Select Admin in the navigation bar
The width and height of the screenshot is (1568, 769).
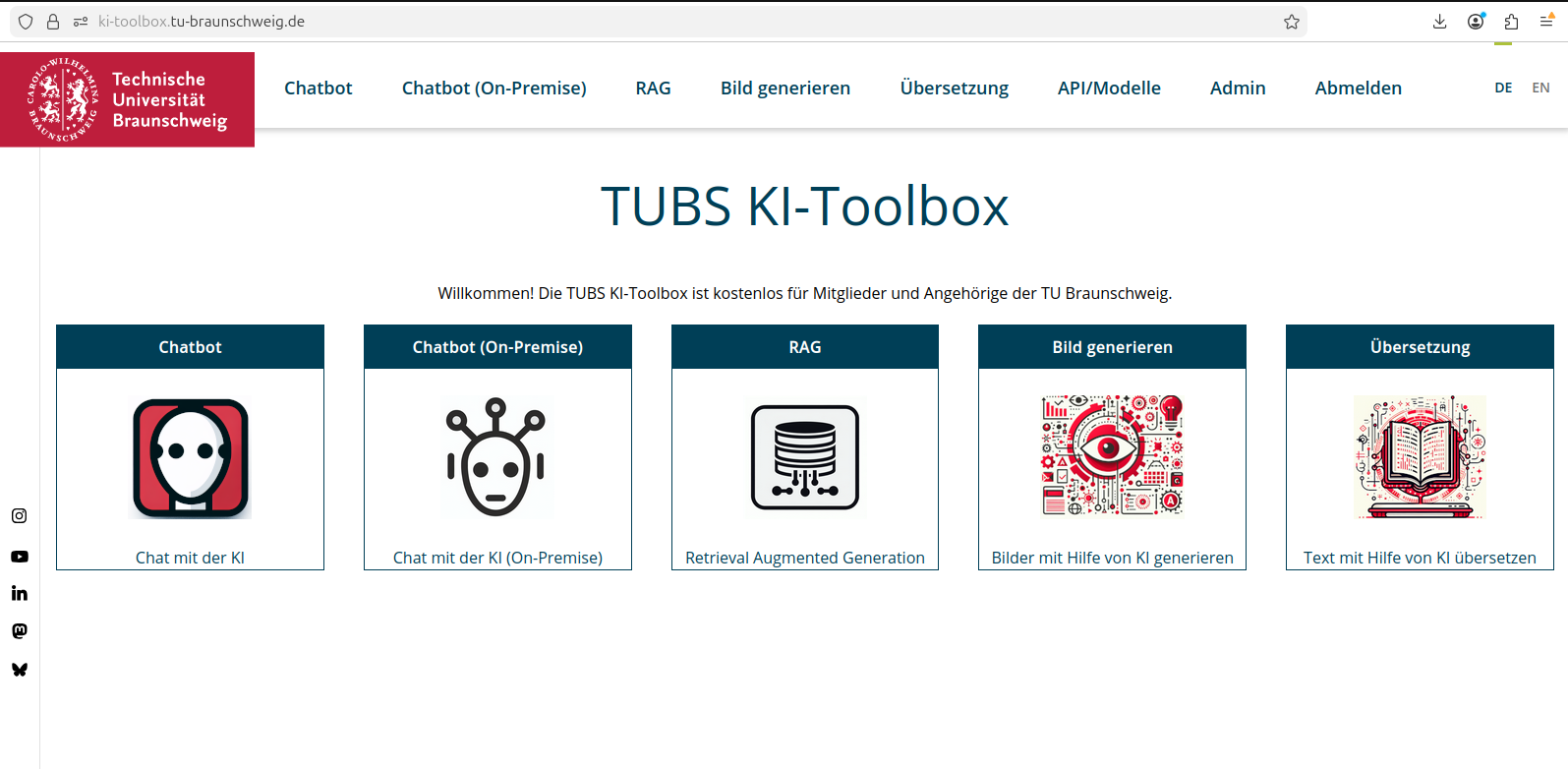(1237, 88)
